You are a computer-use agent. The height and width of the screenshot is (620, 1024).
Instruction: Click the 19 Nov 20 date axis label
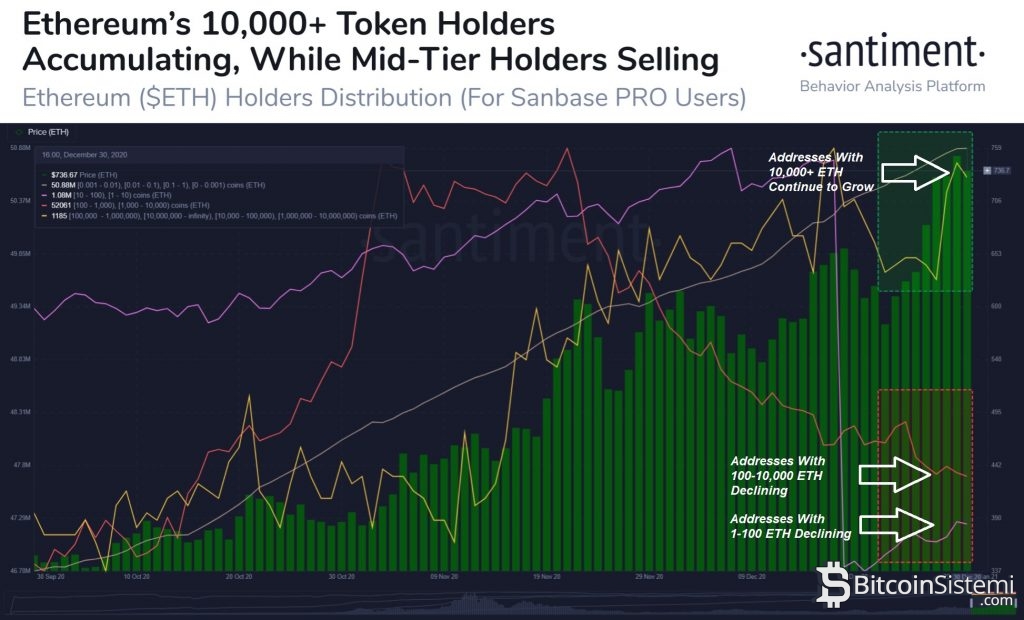coord(546,577)
